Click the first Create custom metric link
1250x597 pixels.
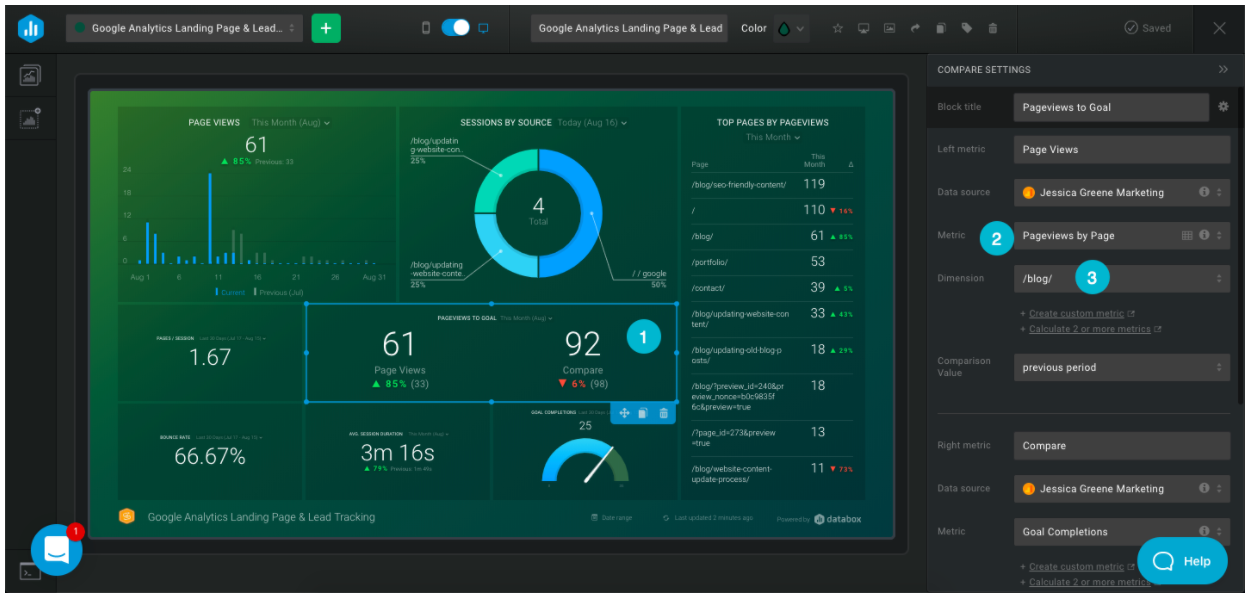point(1076,314)
